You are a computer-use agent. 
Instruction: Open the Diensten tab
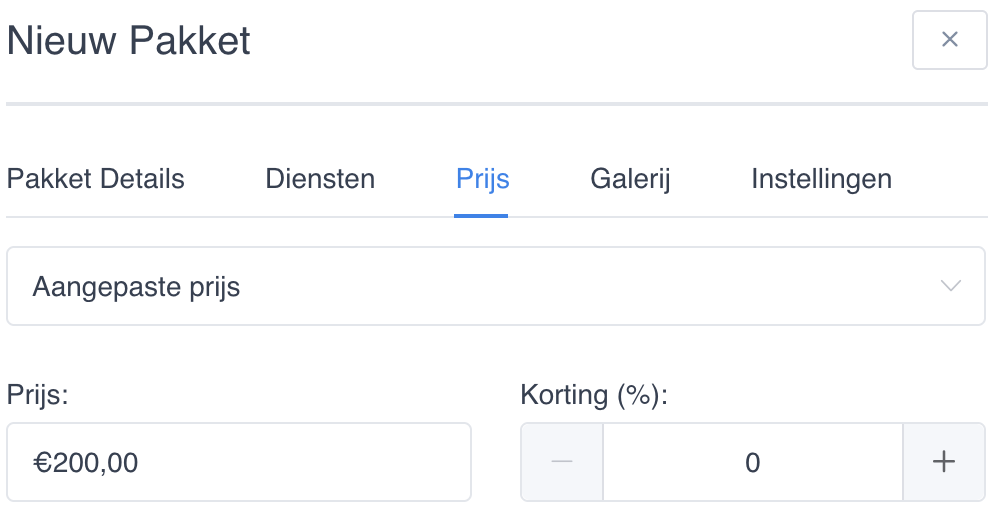320,180
